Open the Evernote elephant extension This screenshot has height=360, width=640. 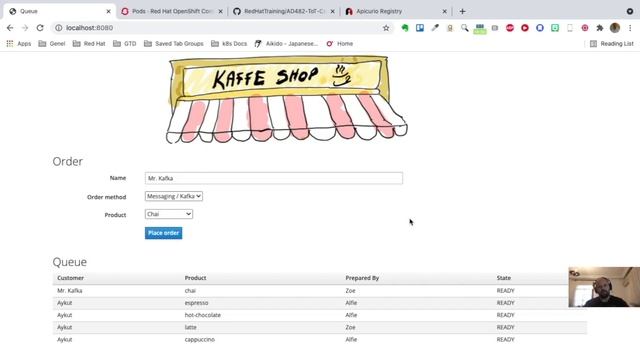pos(404,28)
